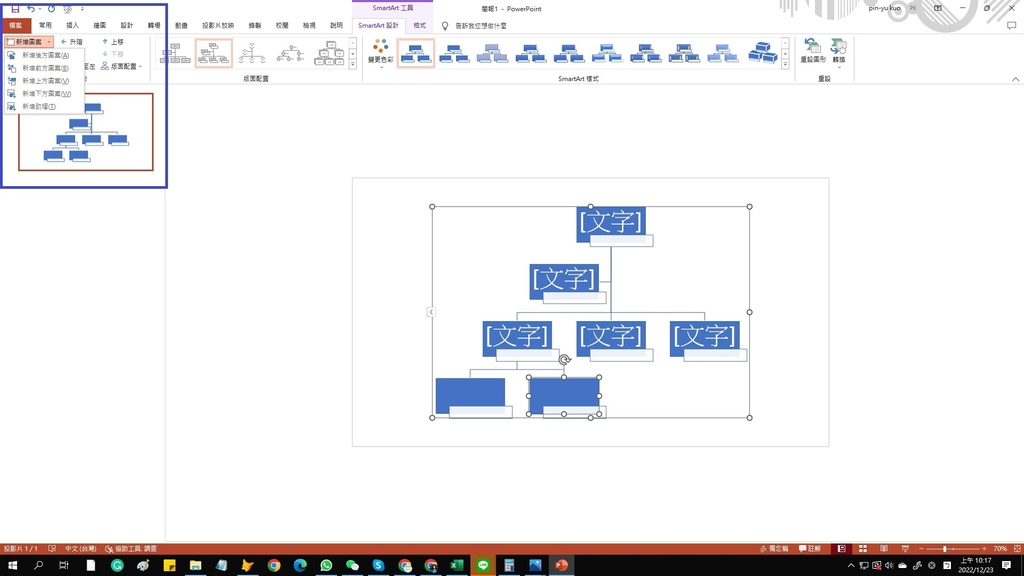Select the second SmartArt style thumbnail
This screenshot has width=1024, height=576.
(454, 53)
